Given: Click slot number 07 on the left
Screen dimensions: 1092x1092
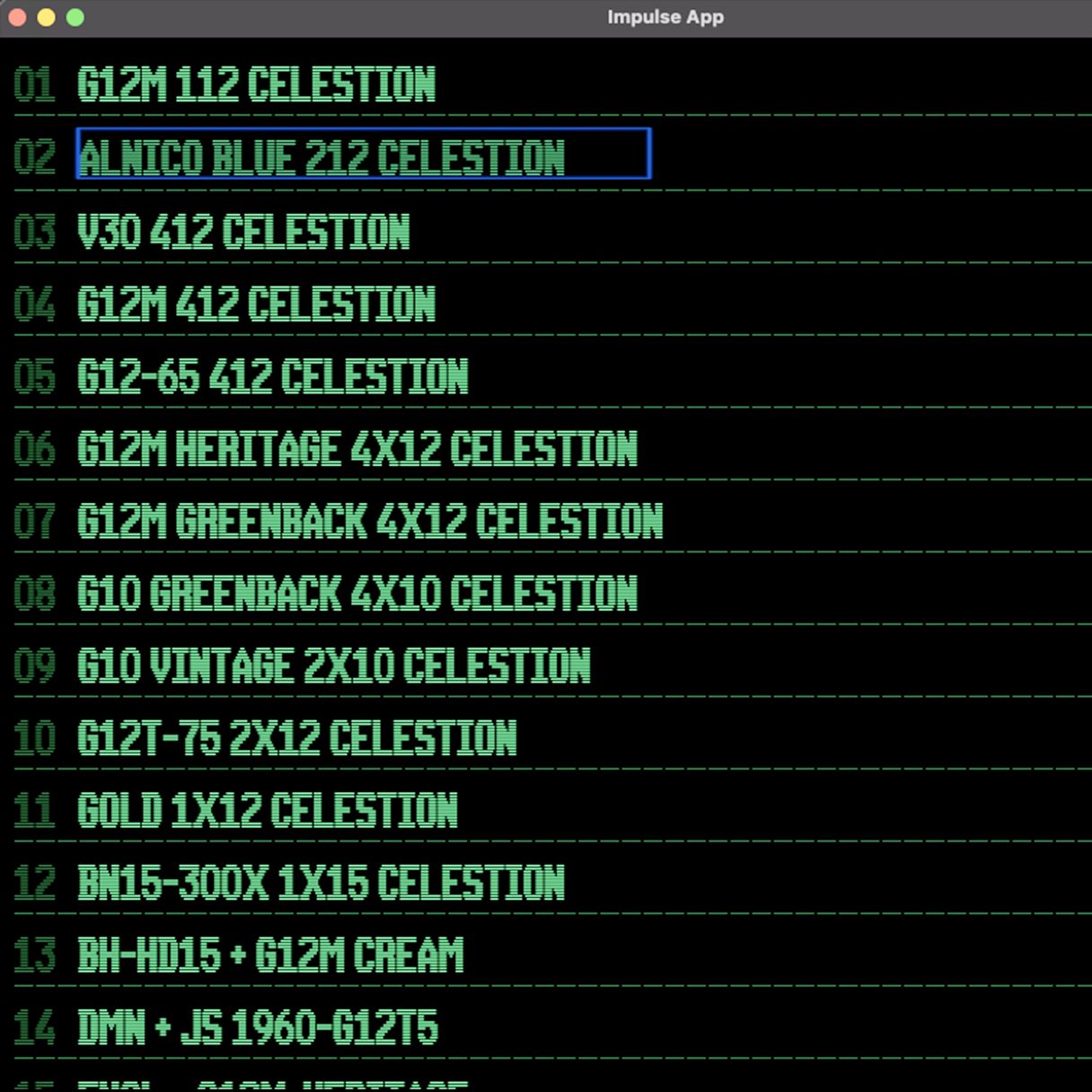Looking at the screenshot, I should tap(36, 522).
